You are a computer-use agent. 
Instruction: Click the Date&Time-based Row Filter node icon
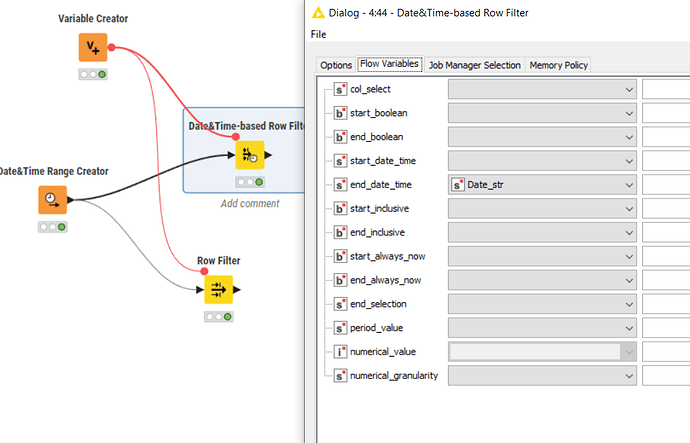point(248,155)
